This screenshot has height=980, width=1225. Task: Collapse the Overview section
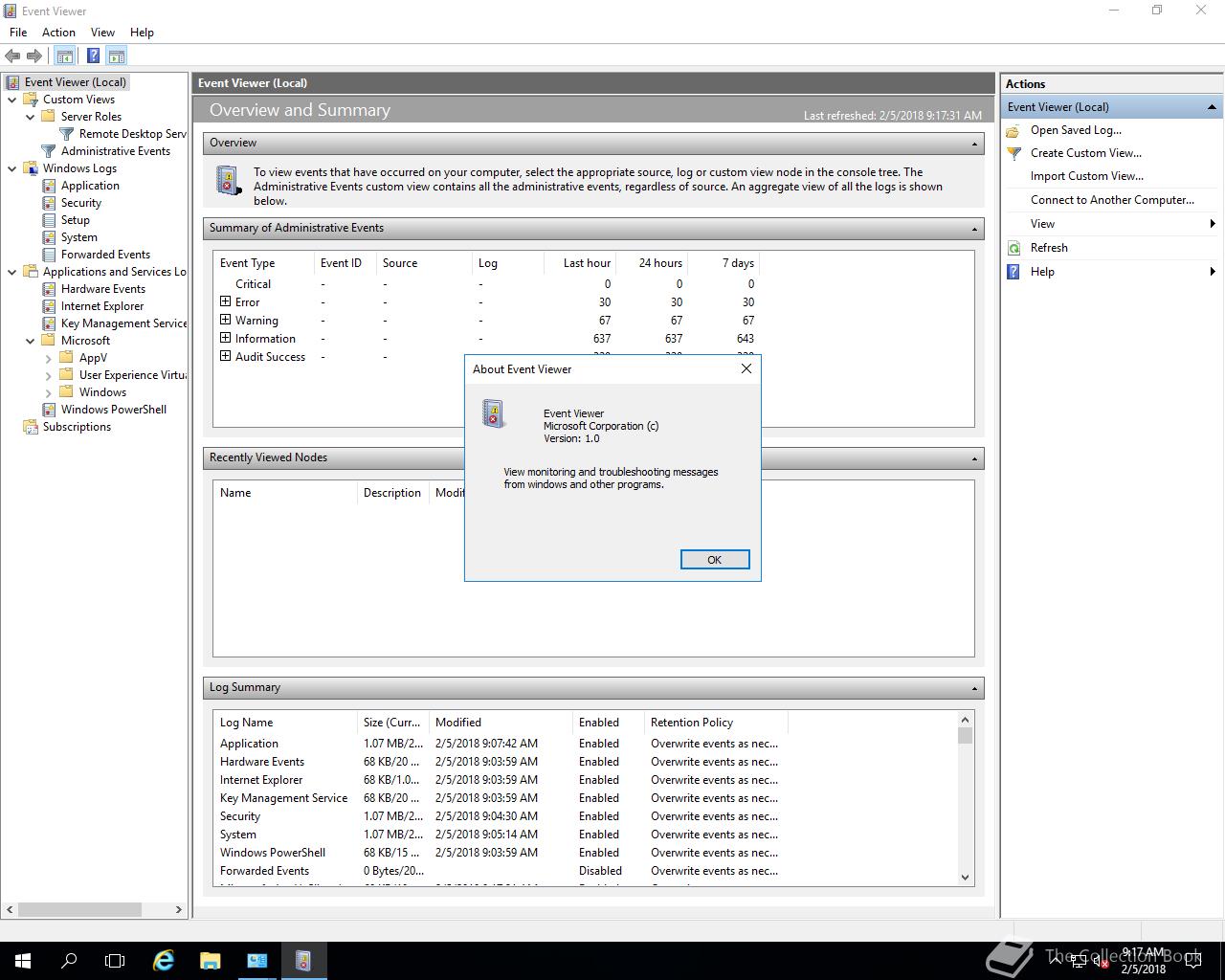(974, 144)
